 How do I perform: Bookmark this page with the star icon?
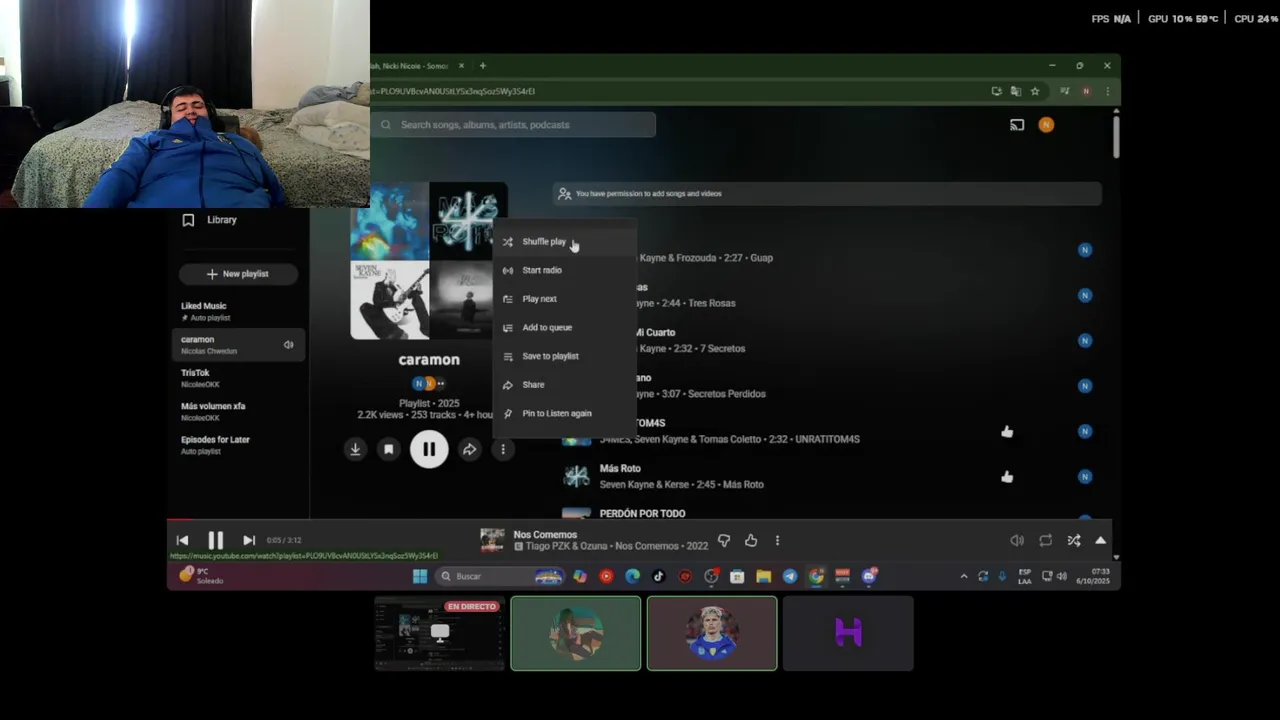coord(1035,91)
